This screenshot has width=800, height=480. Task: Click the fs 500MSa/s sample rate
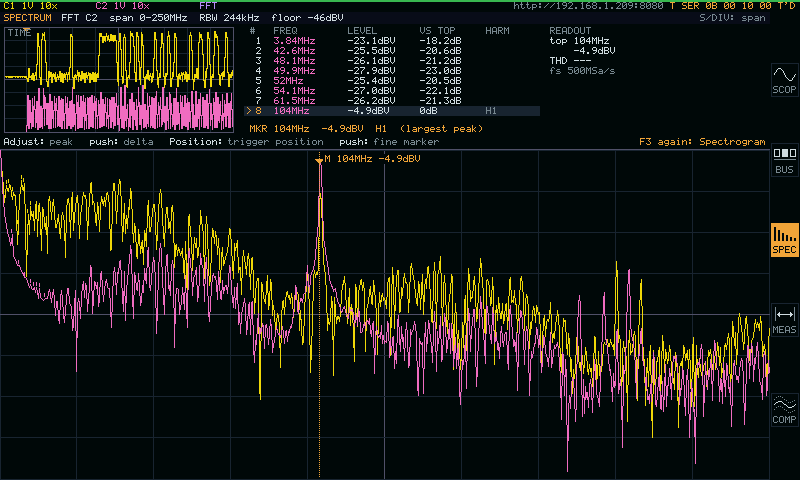coord(582,71)
